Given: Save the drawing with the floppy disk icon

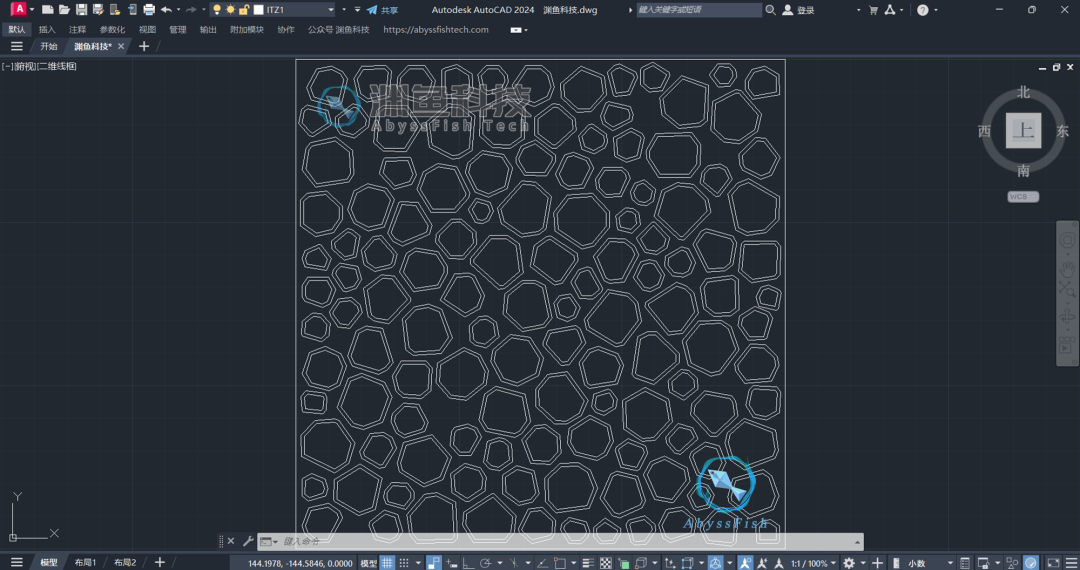Looking at the screenshot, I should (x=81, y=10).
